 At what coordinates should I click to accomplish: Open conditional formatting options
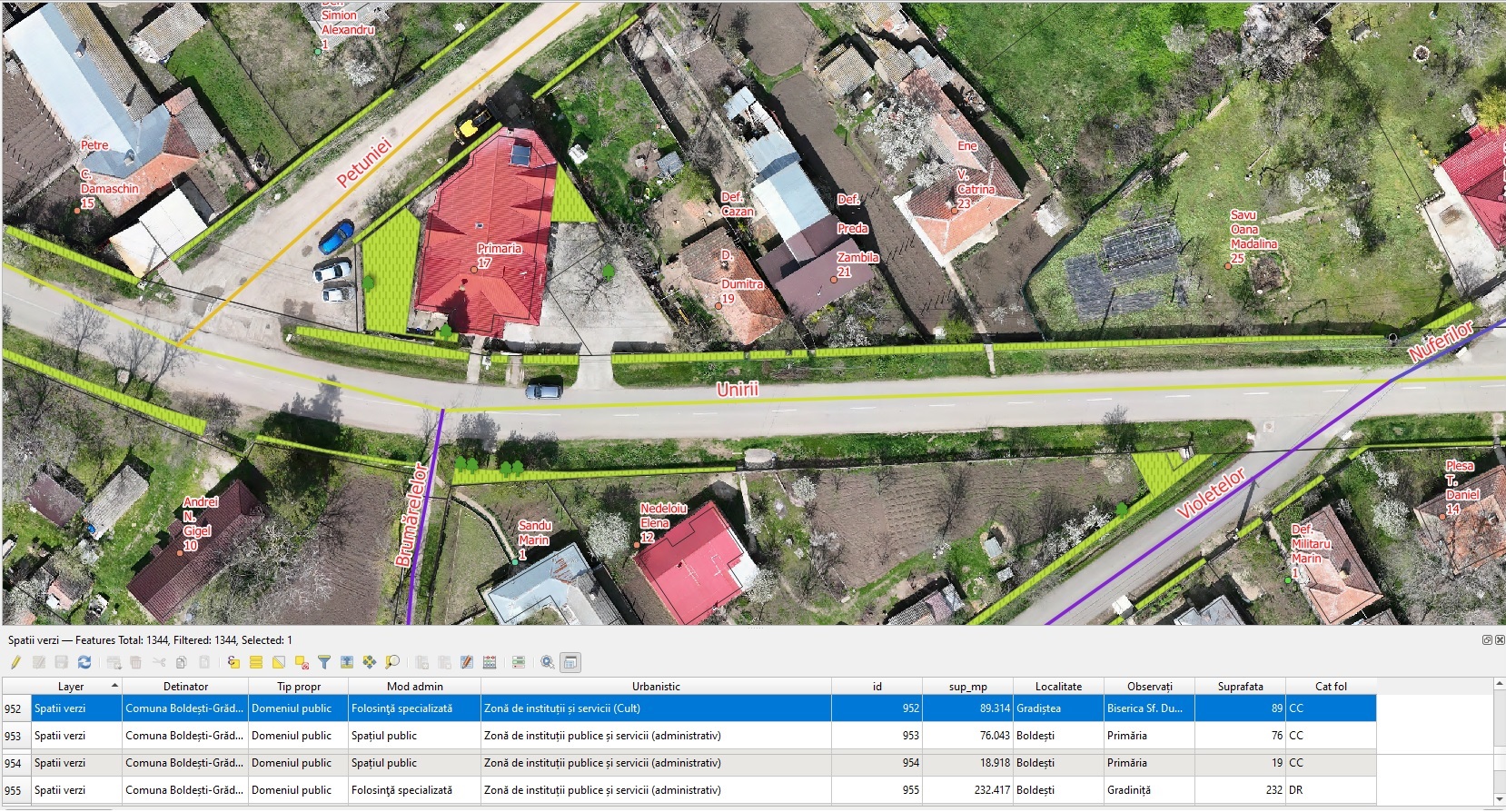(x=519, y=663)
